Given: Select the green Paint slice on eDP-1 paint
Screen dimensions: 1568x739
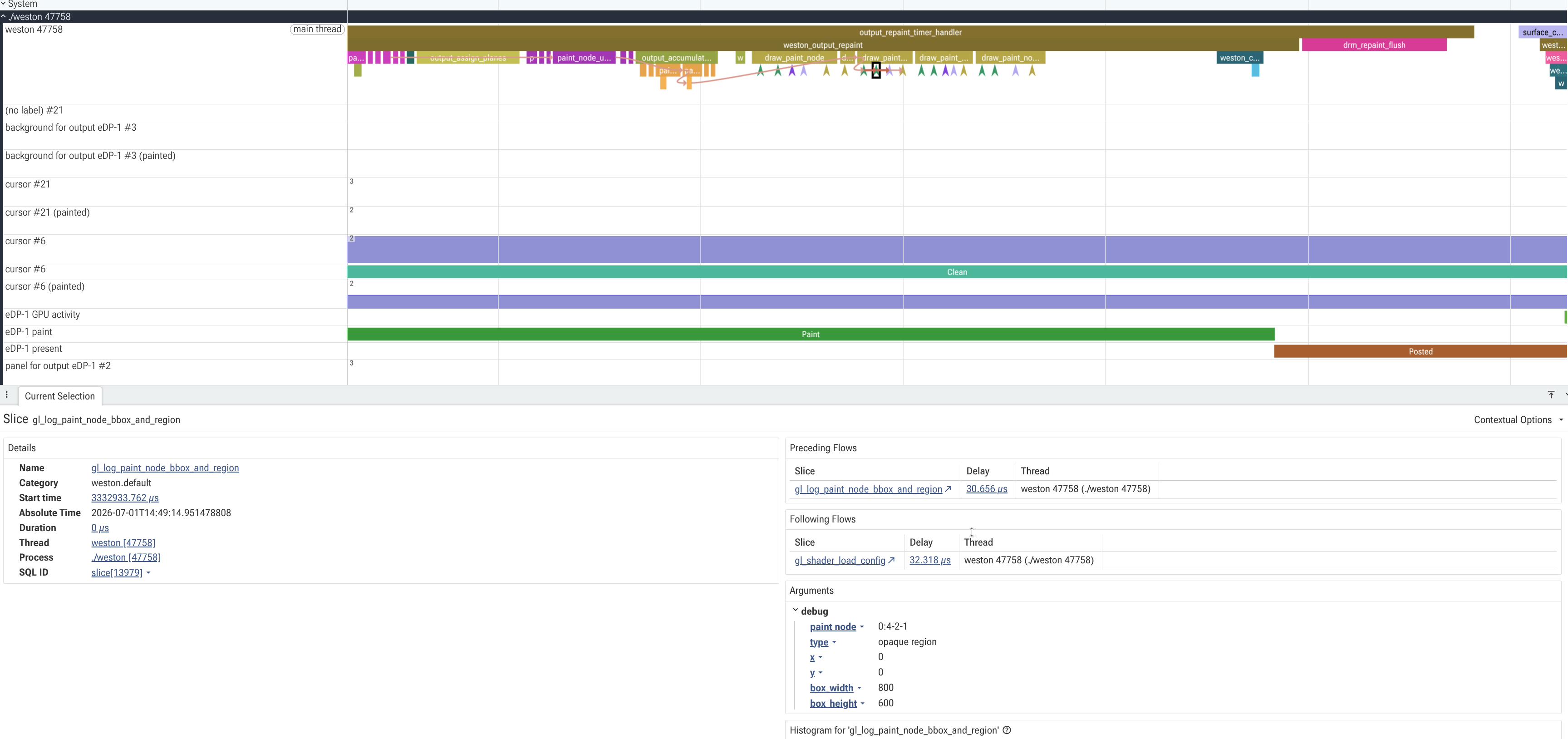Looking at the screenshot, I should 810,334.
